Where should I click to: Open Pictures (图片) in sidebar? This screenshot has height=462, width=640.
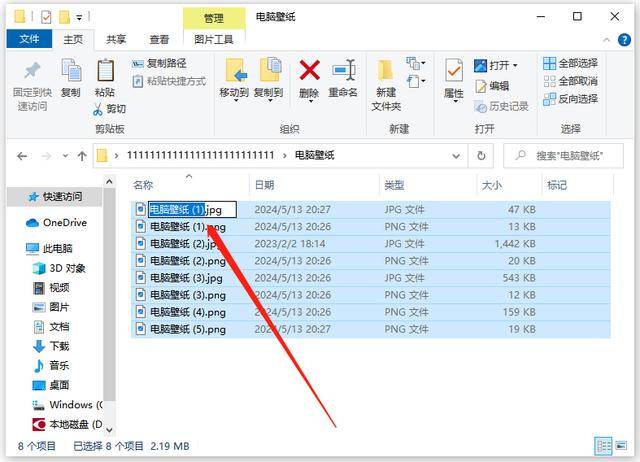coord(51,307)
